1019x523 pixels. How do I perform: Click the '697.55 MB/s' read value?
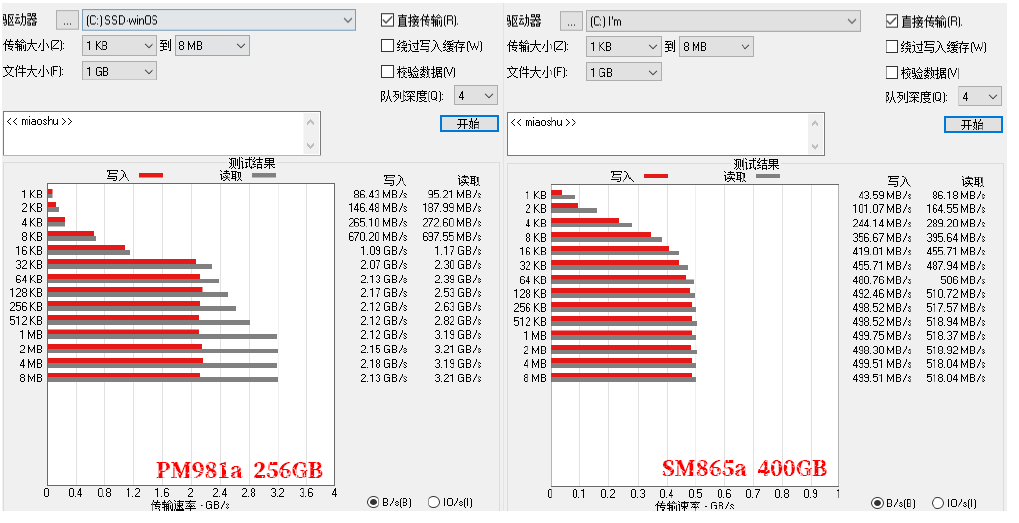[452, 236]
